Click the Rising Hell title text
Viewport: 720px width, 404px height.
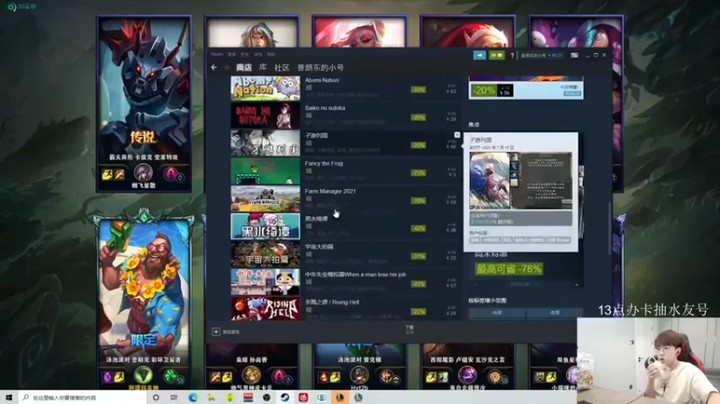[x=332, y=302]
